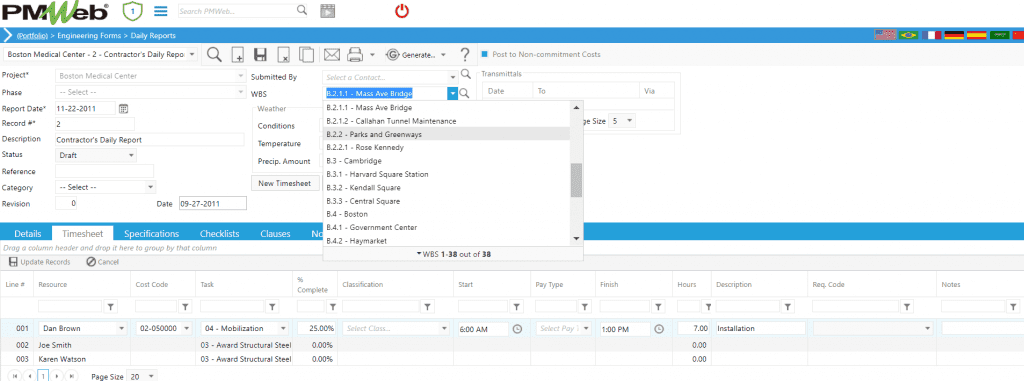The image size is (1024, 381).
Task: Click the Cancel button in timesheet grid
Action: click(x=103, y=262)
